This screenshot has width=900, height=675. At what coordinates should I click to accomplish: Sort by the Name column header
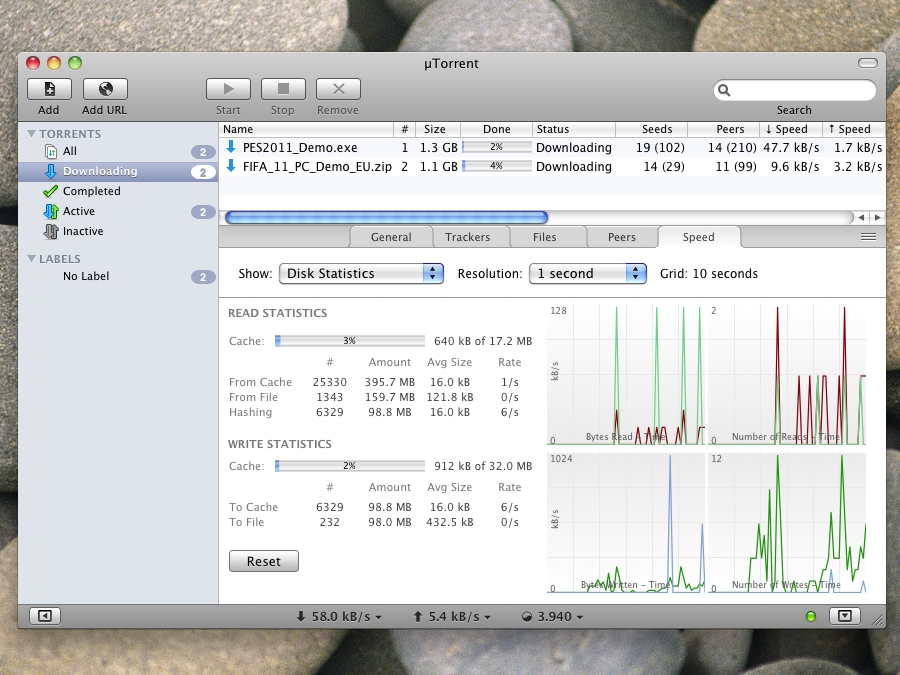(306, 129)
